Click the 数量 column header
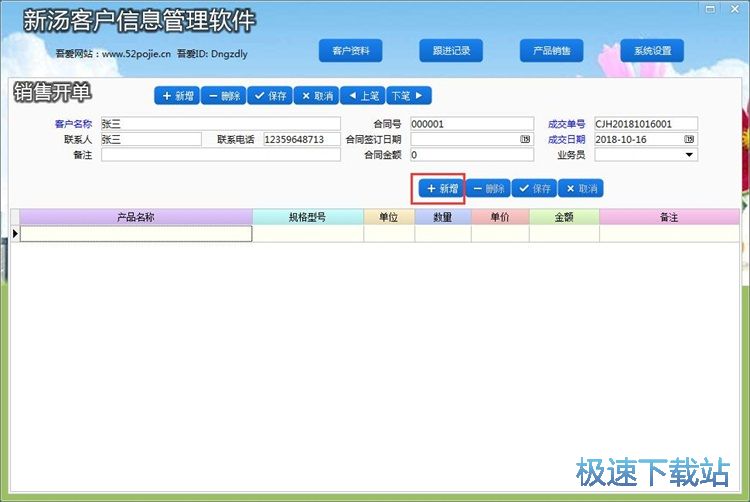 point(443,217)
